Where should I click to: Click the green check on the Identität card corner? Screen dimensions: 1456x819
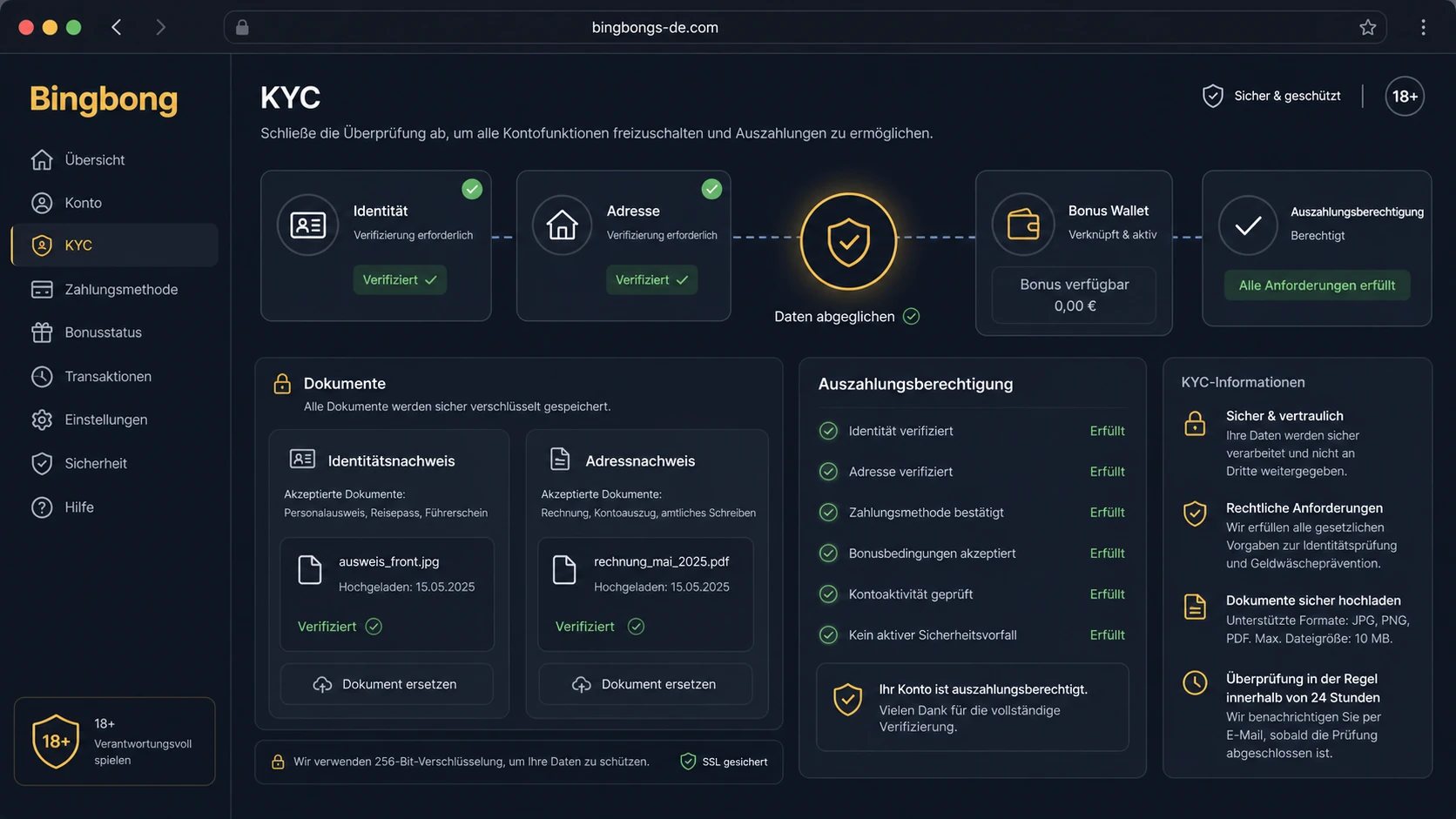472,189
